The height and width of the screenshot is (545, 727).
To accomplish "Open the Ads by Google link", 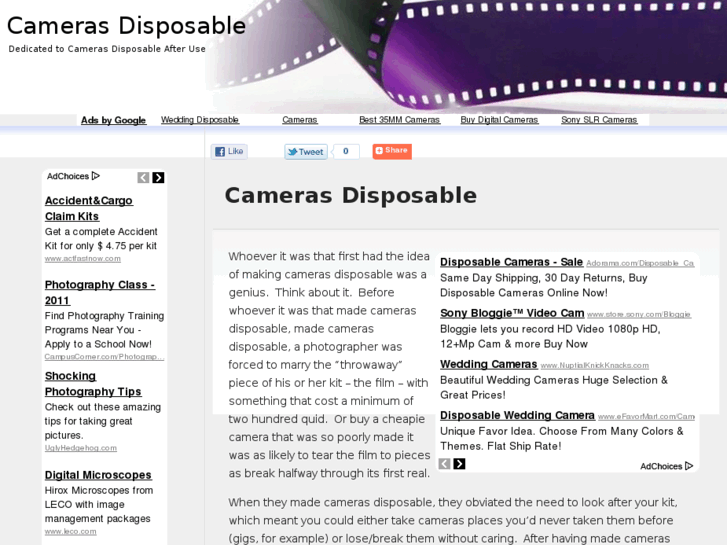I will click(114, 120).
